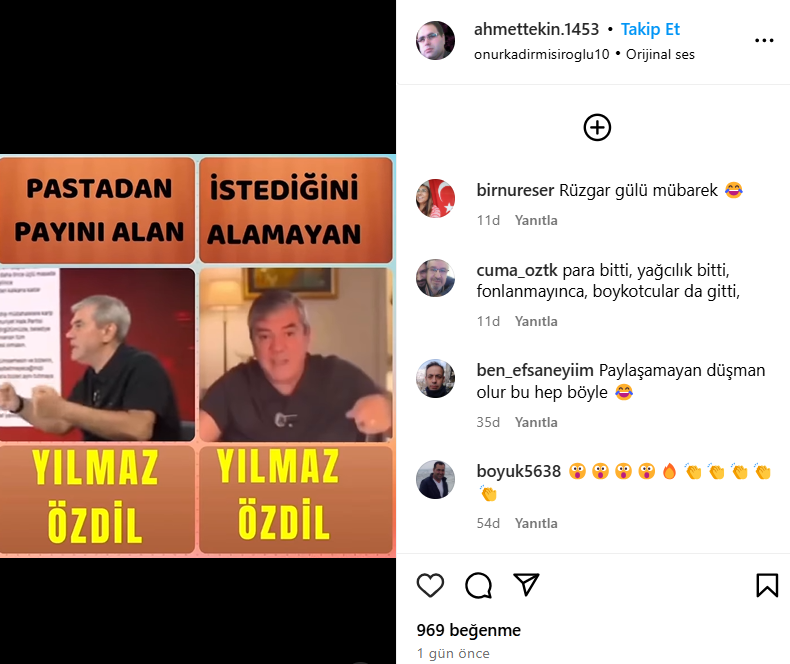The height and width of the screenshot is (664, 790).
Task: Like the post with the heart icon
Action: pyautogui.click(x=430, y=585)
